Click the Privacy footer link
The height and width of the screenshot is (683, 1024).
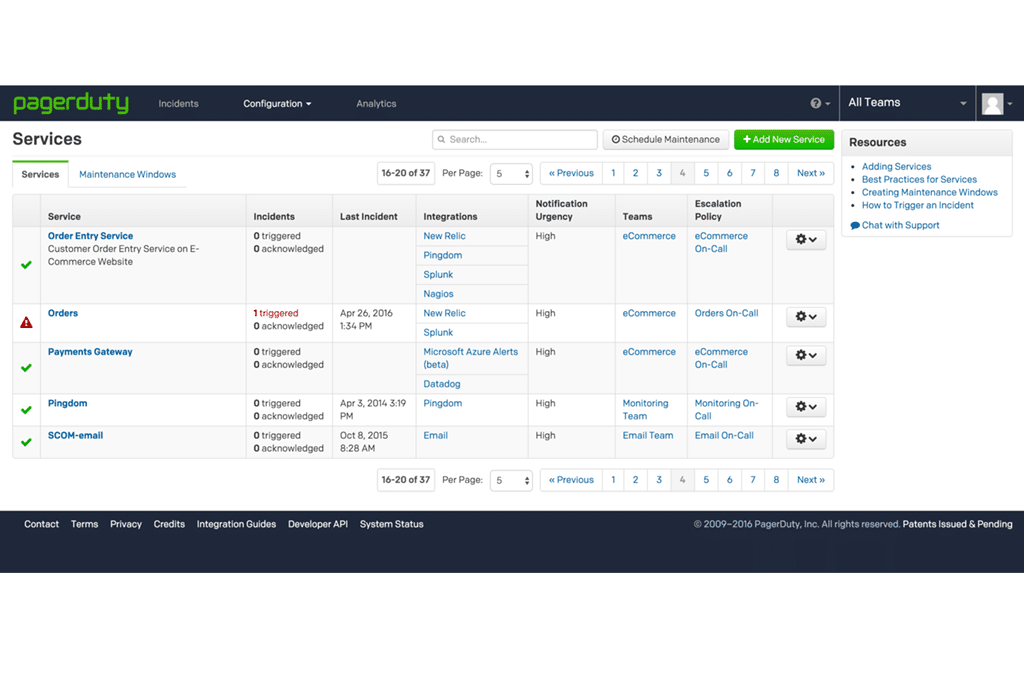coord(126,524)
